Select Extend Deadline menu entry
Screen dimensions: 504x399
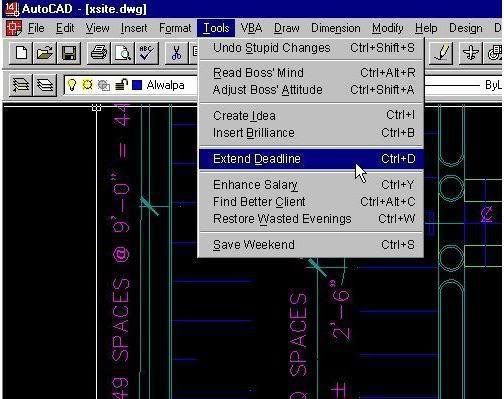[x=311, y=159]
